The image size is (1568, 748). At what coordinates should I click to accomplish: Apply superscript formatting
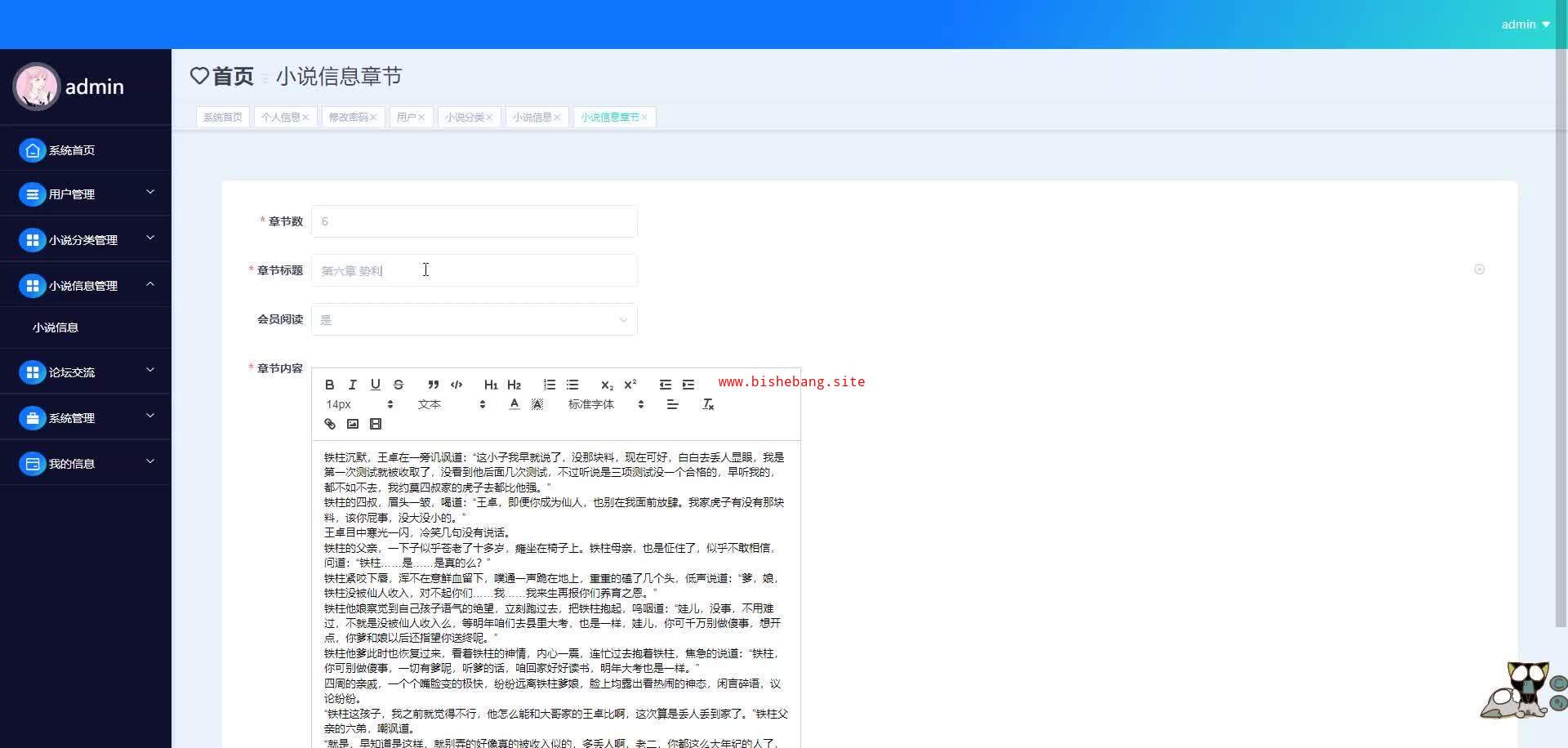click(x=630, y=385)
